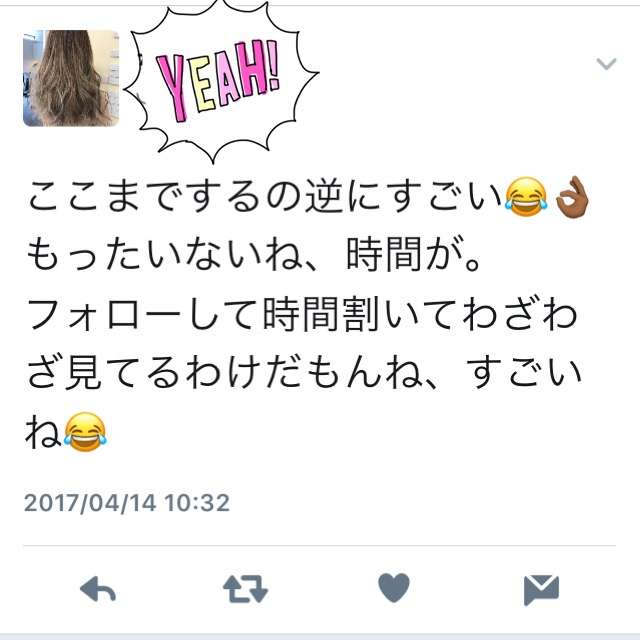The image size is (640, 640).
Task: Select the line もったいないね、時間が。
Action: coord(254,255)
